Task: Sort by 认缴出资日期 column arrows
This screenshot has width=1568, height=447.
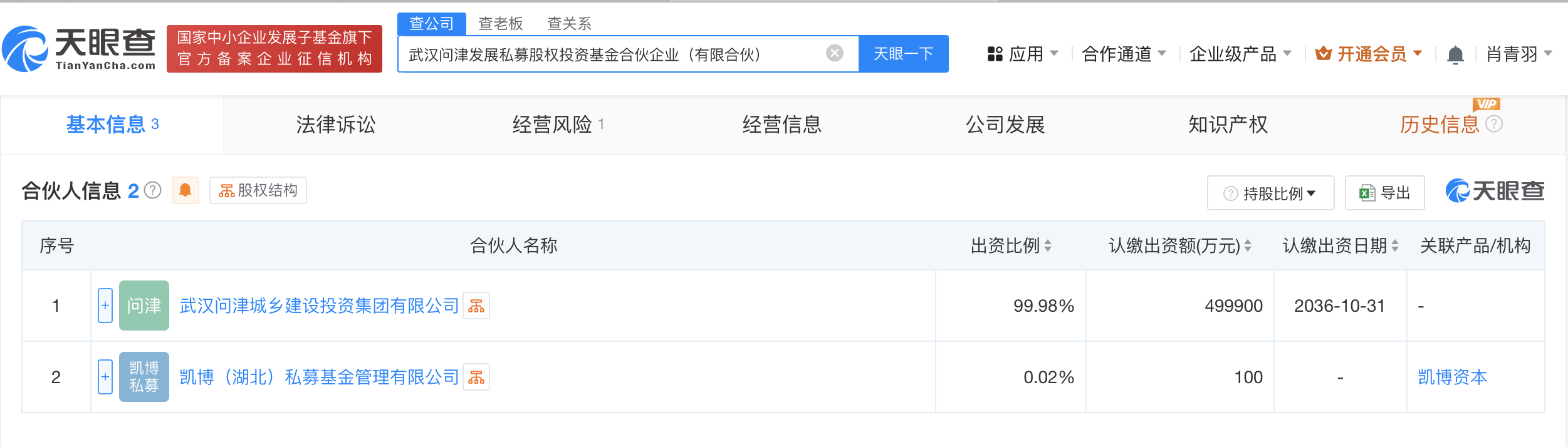Action: [x=1395, y=246]
